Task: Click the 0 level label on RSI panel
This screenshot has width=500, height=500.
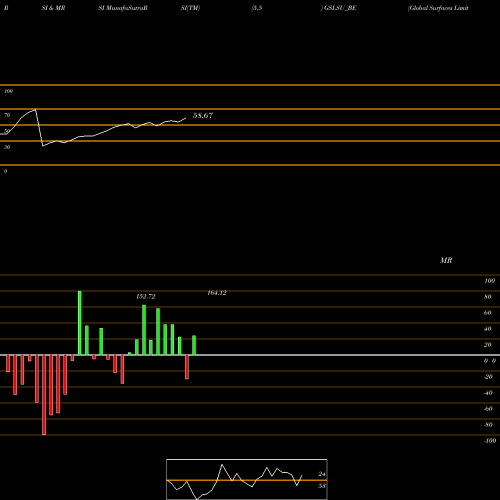Action: (5, 171)
